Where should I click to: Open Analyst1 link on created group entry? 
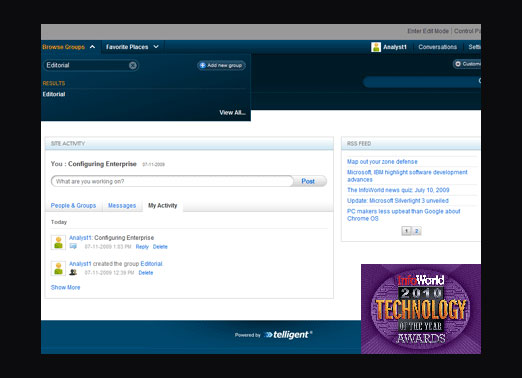pos(80,264)
